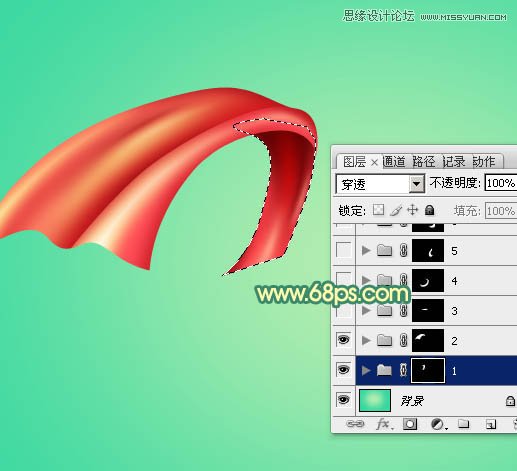Create a new group folder from the footer
The image size is (517, 471).
(x=463, y=424)
